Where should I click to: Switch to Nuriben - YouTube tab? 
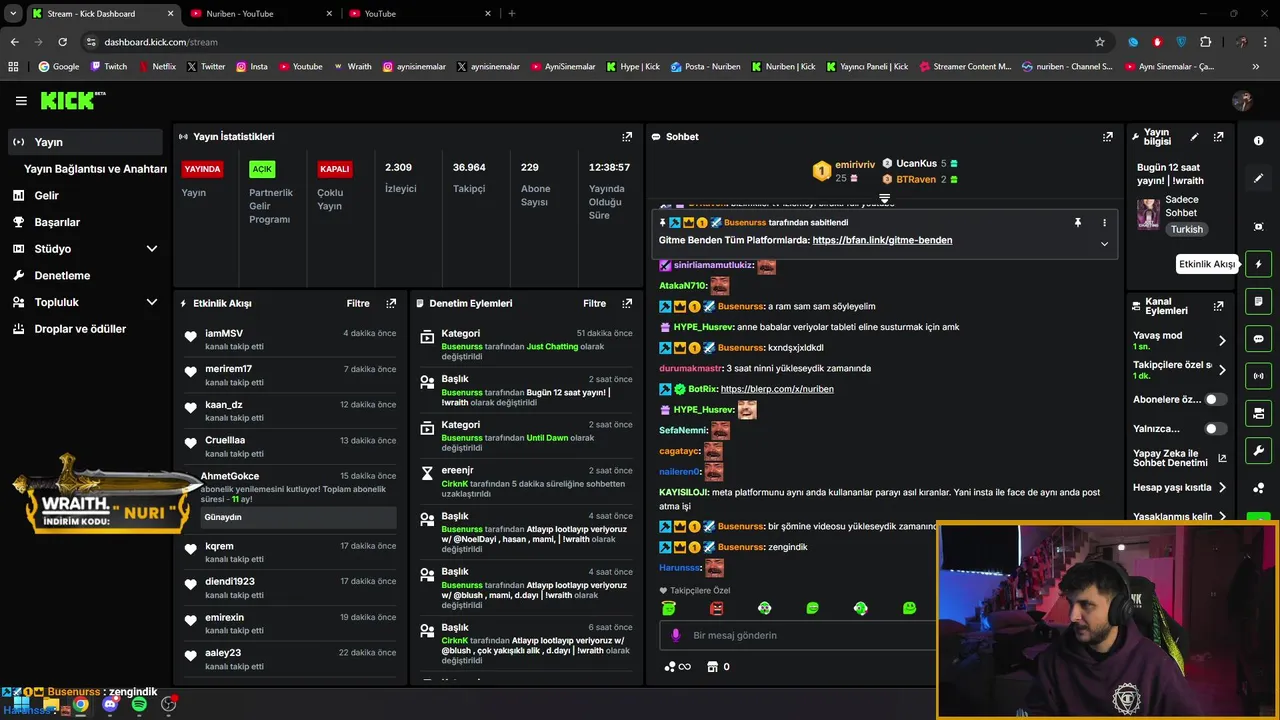261,13
